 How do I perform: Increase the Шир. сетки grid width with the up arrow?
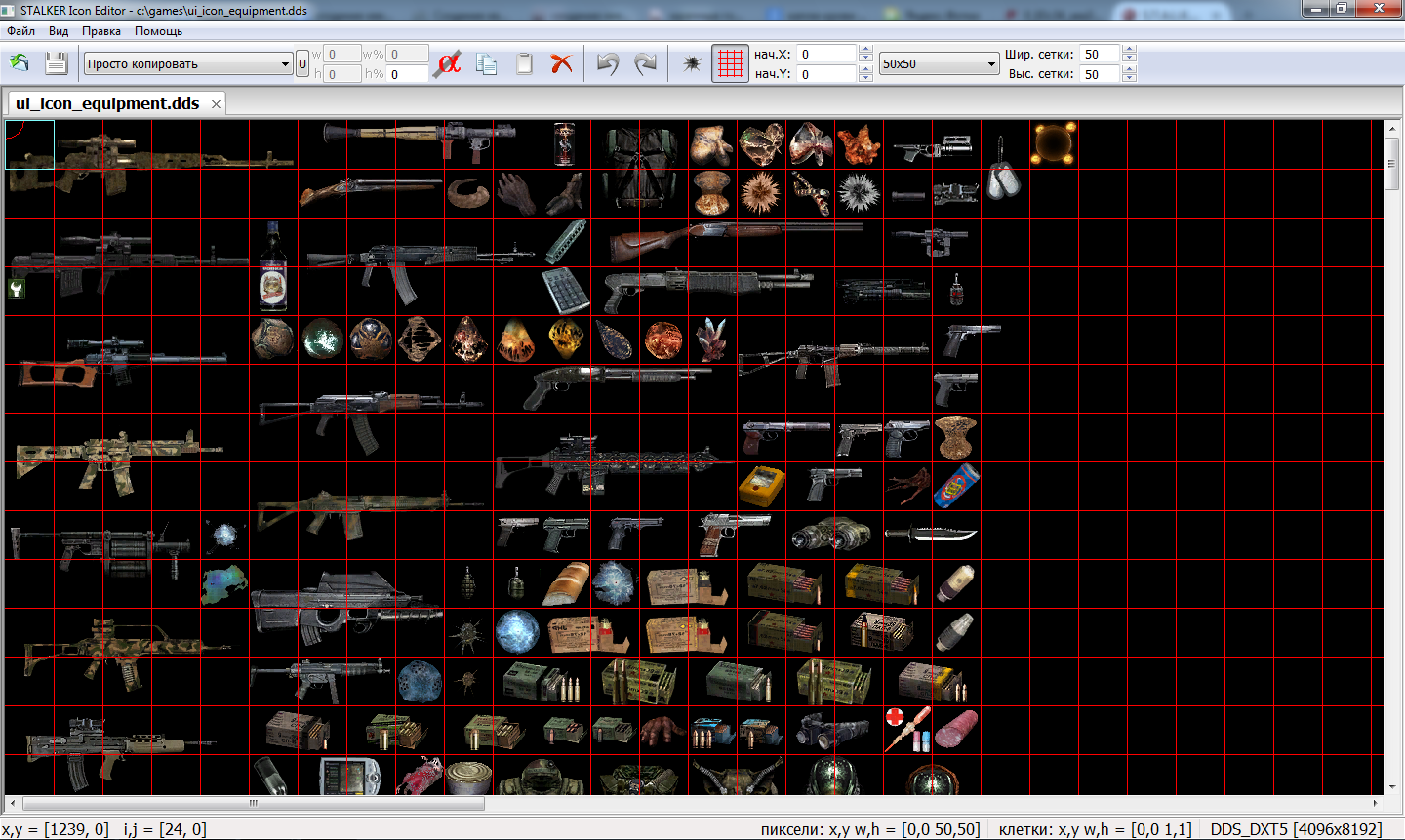point(1129,50)
